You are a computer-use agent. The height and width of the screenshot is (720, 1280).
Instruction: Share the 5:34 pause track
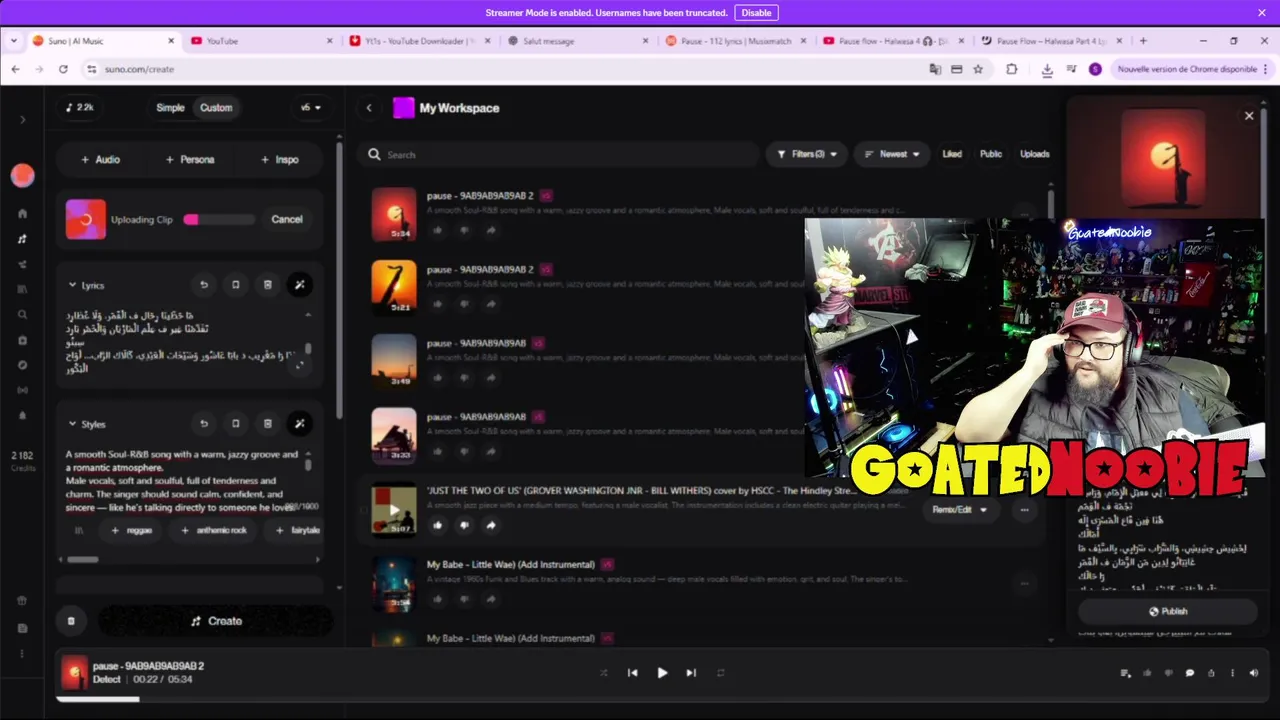[491, 230]
